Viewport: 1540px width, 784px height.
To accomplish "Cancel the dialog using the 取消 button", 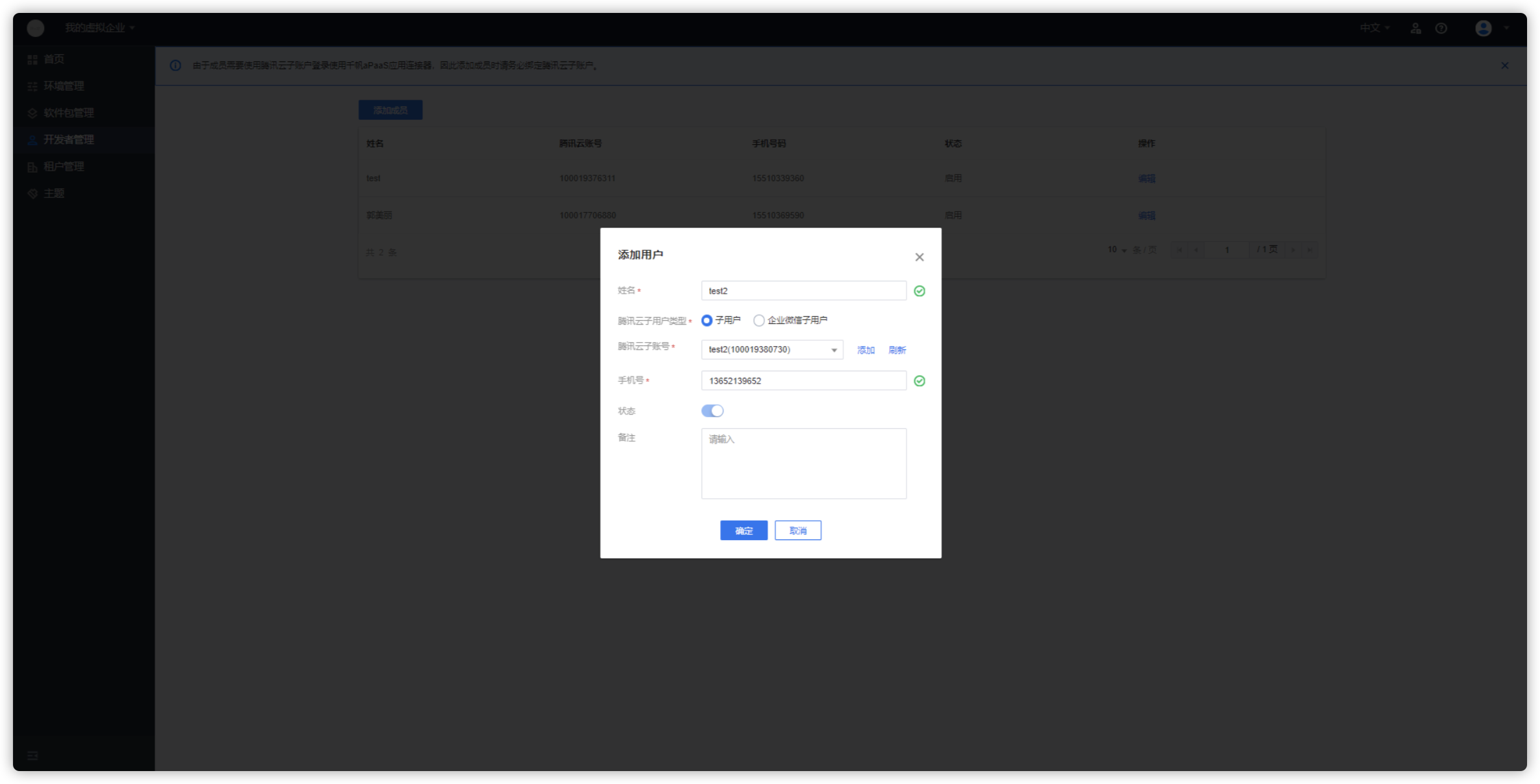I will [x=798, y=531].
